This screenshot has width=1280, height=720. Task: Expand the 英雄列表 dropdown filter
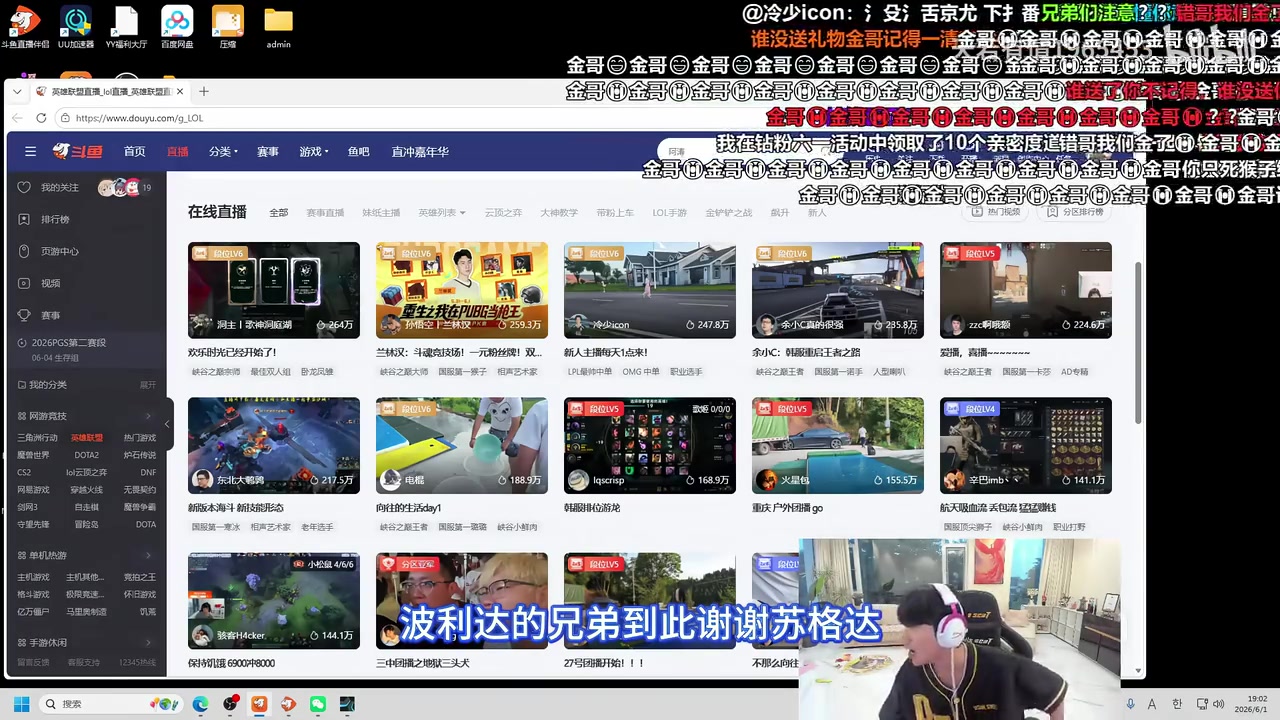[x=442, y=212]
